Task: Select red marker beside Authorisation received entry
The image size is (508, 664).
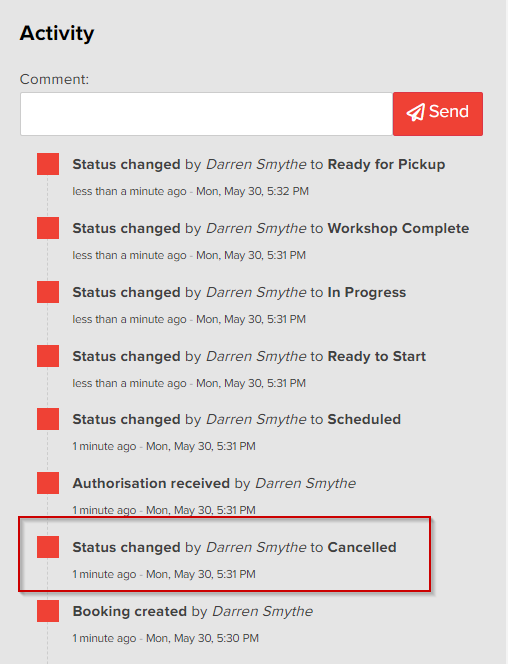Action: (48, 483)
